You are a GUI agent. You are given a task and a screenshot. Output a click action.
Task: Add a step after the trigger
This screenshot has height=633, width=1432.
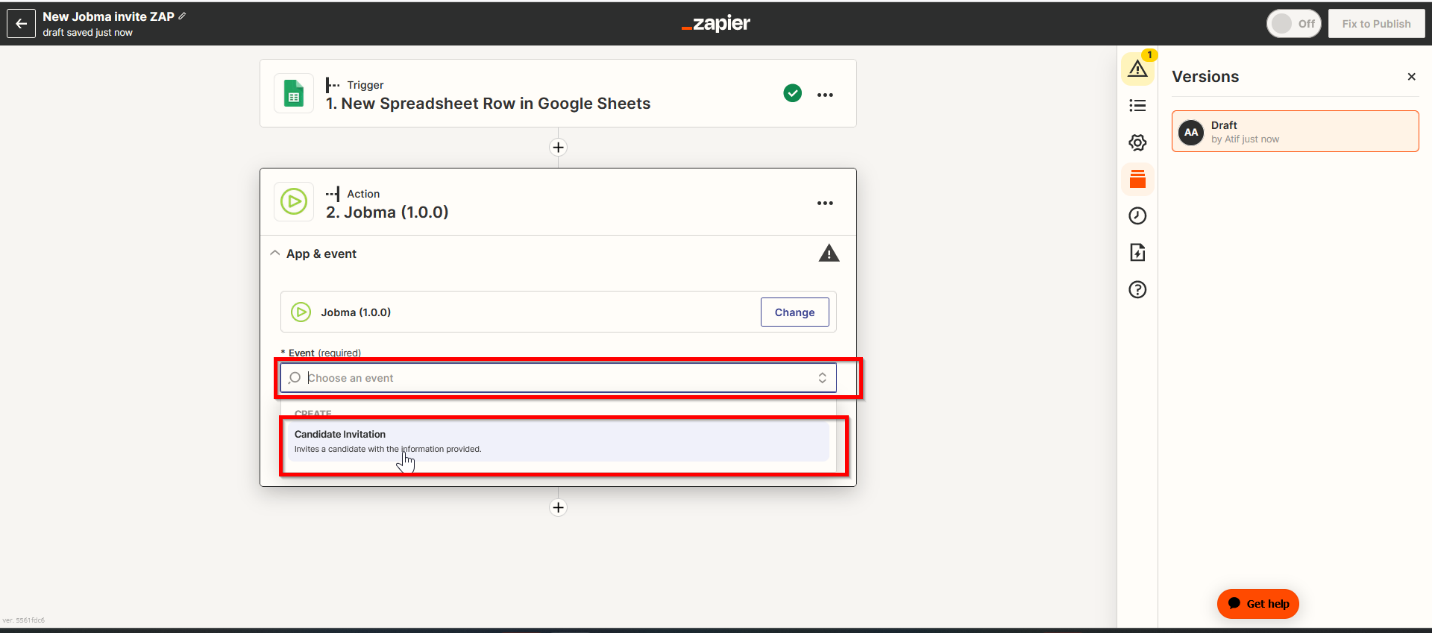[x=558, y=147]
